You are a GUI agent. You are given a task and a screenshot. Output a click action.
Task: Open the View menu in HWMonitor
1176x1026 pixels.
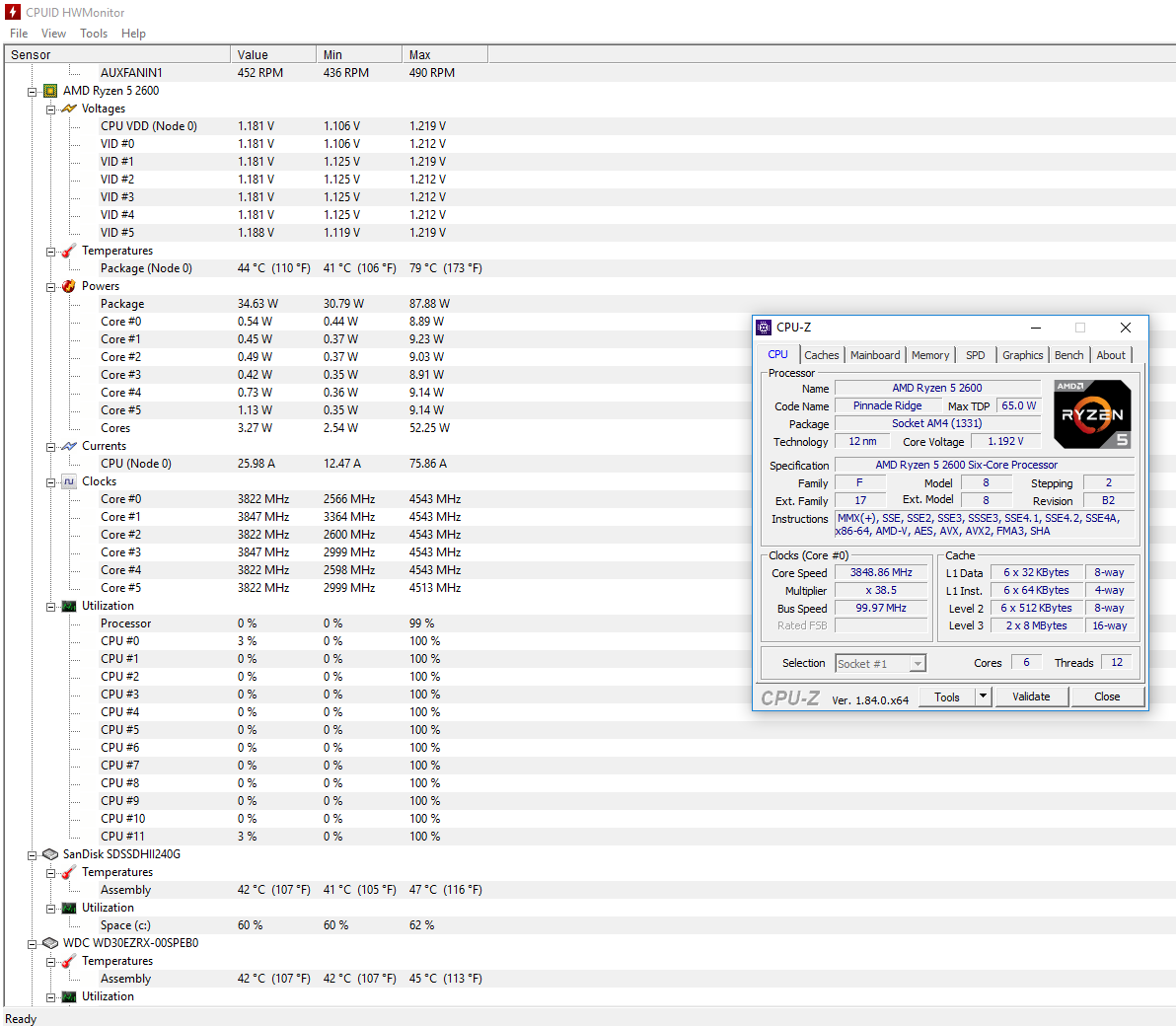[53, 33]
